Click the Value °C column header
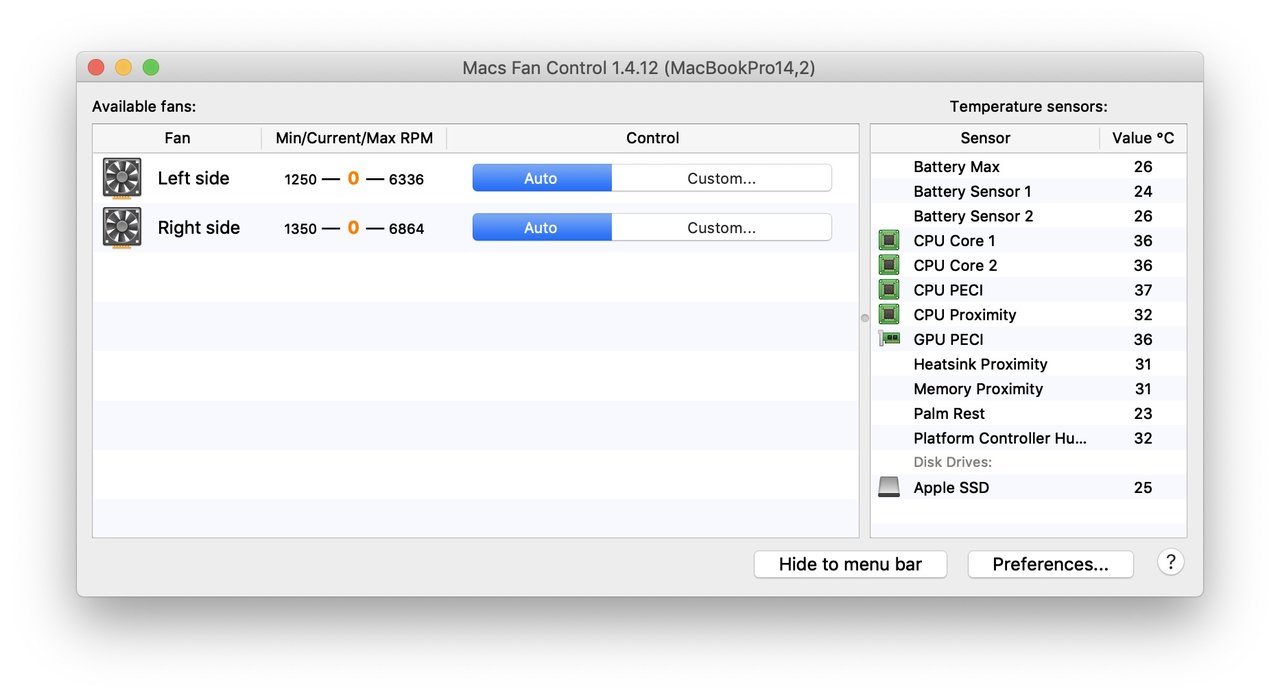Viewport: 1280px width, 698px height. [x=1143, y=138]
